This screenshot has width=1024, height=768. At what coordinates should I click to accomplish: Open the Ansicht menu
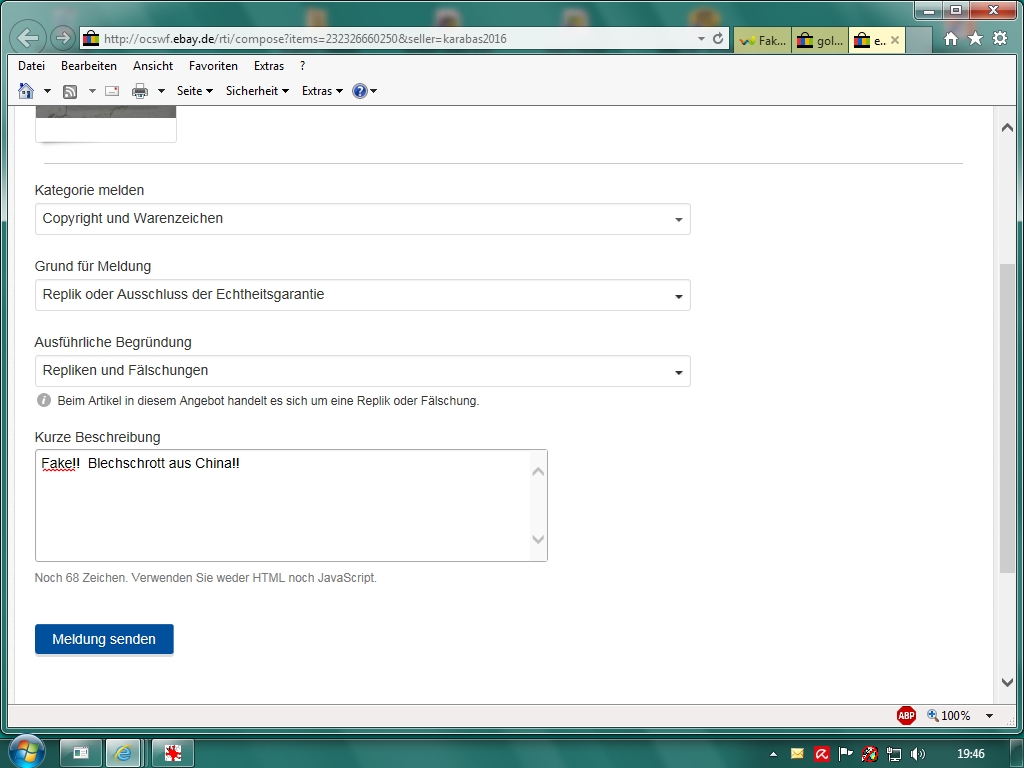[x=153, y=66]
